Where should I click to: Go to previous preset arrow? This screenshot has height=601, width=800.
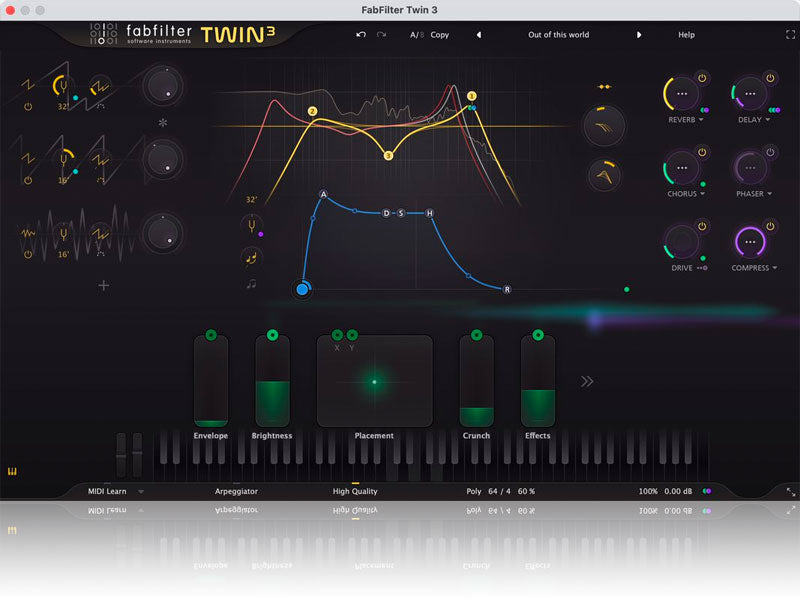tap(479, 35)
